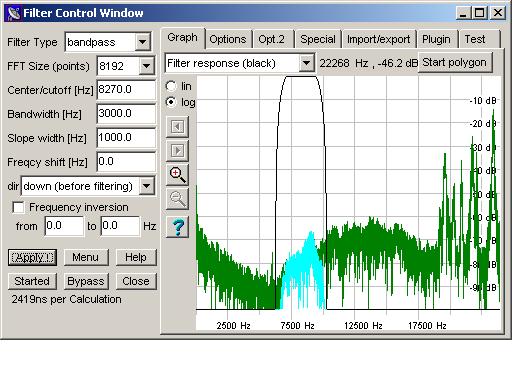Enable the Frequency inversion checkbox
Screen dimensions: 512x384
coord(18,207)
